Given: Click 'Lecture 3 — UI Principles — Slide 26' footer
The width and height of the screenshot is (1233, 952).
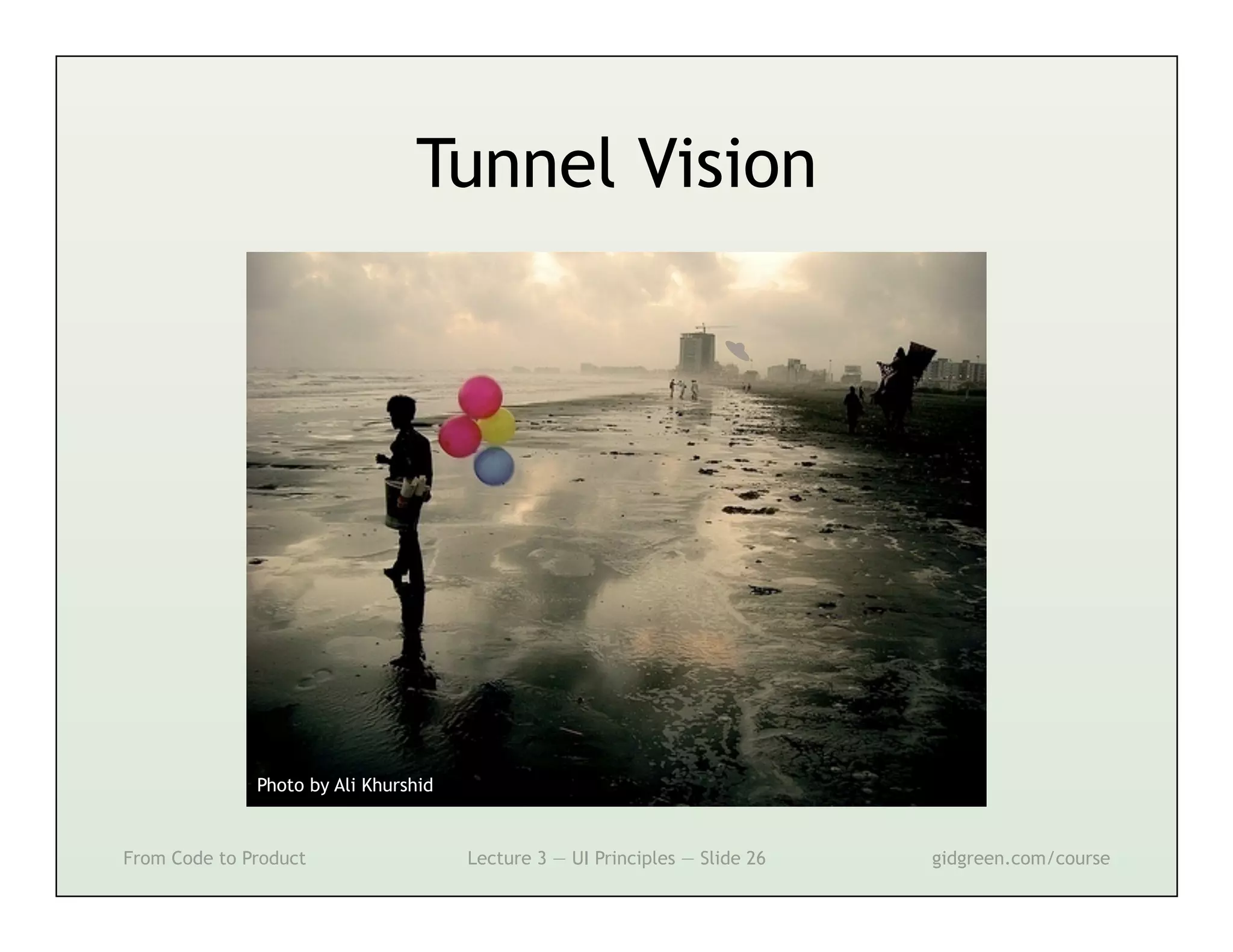Looking at the screenshot, I should coord(616,858).
